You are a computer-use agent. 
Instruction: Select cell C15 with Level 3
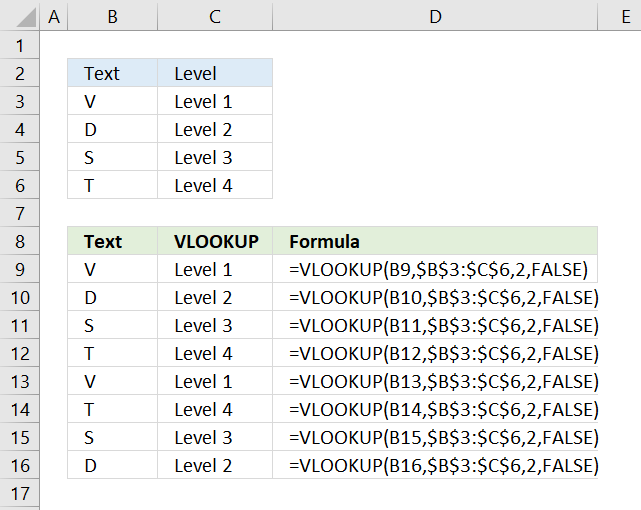point(215,437)
